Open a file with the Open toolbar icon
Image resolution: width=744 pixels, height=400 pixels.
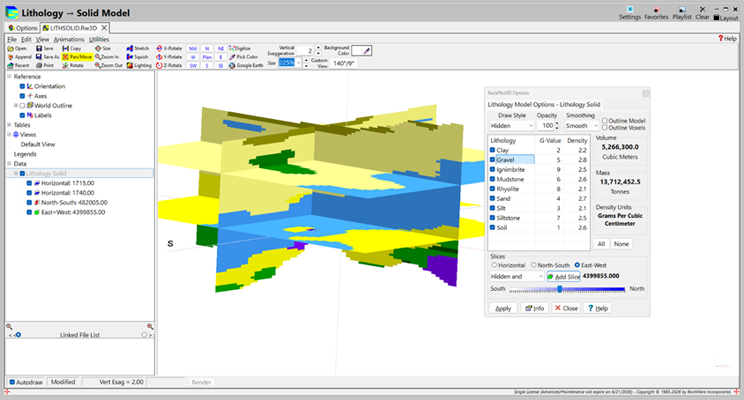pos(18,48)
